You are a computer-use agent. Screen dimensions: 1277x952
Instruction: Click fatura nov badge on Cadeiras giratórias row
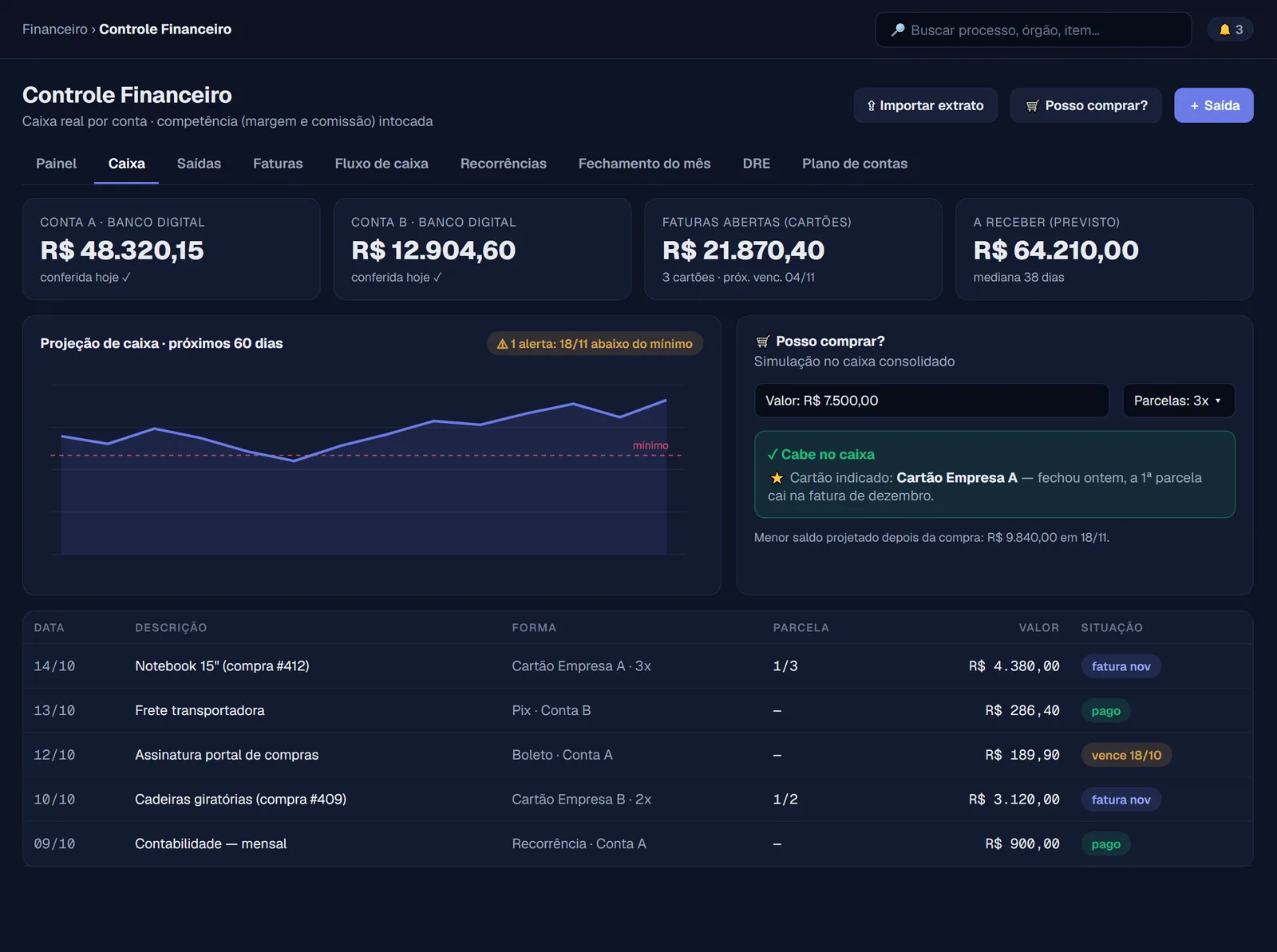pyautogui.click(x=1121, y=800)
